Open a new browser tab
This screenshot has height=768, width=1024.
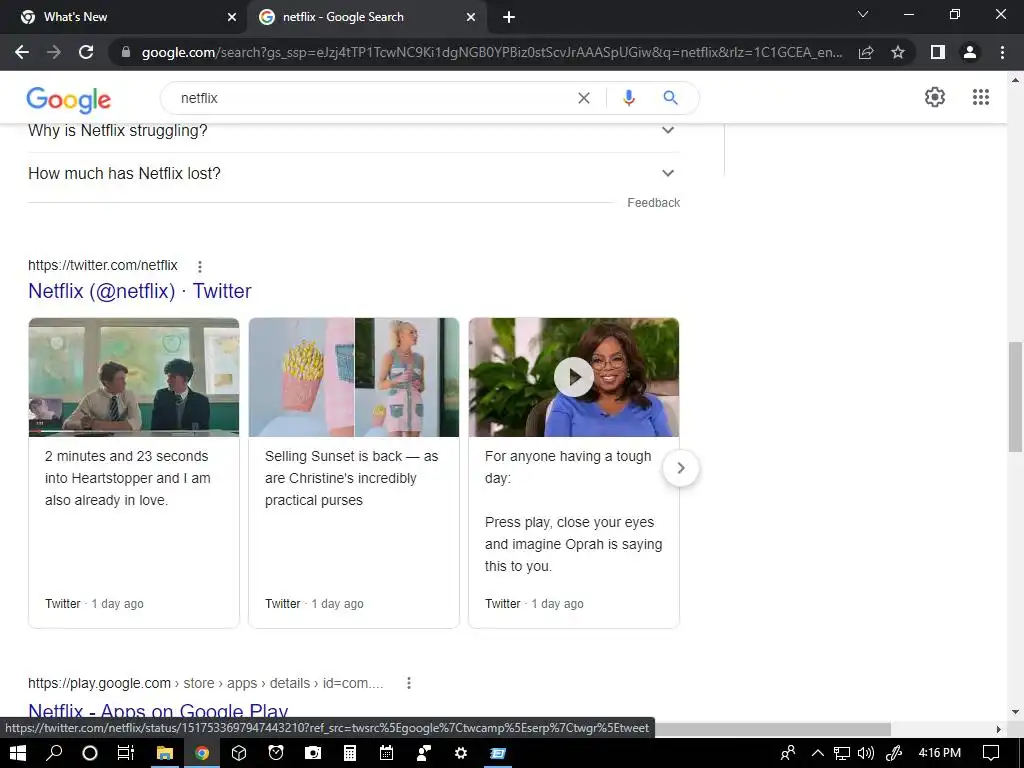(x=509, y=17)
